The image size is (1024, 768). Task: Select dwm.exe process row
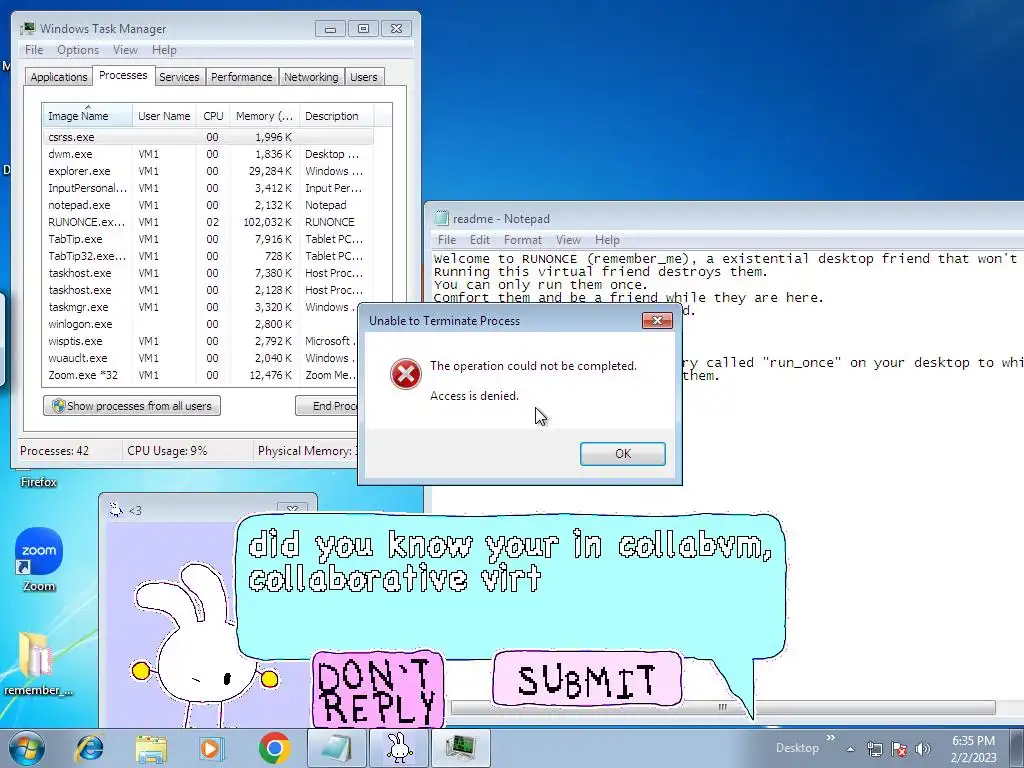pyautogui.click(x=208, y=154)
